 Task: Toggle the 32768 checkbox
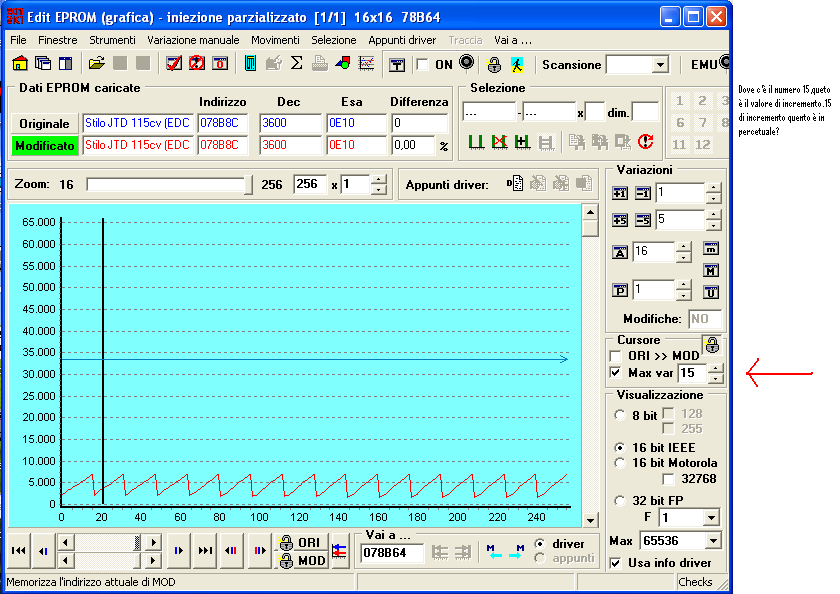click(x=668, y=479)
